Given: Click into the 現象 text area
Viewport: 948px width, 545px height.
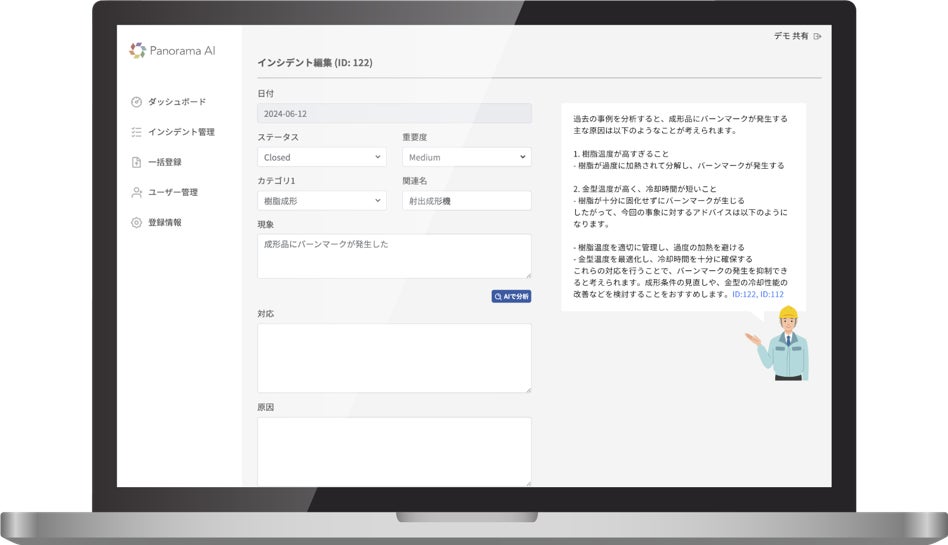Looking at the screenshot, I should click(394, 256).
